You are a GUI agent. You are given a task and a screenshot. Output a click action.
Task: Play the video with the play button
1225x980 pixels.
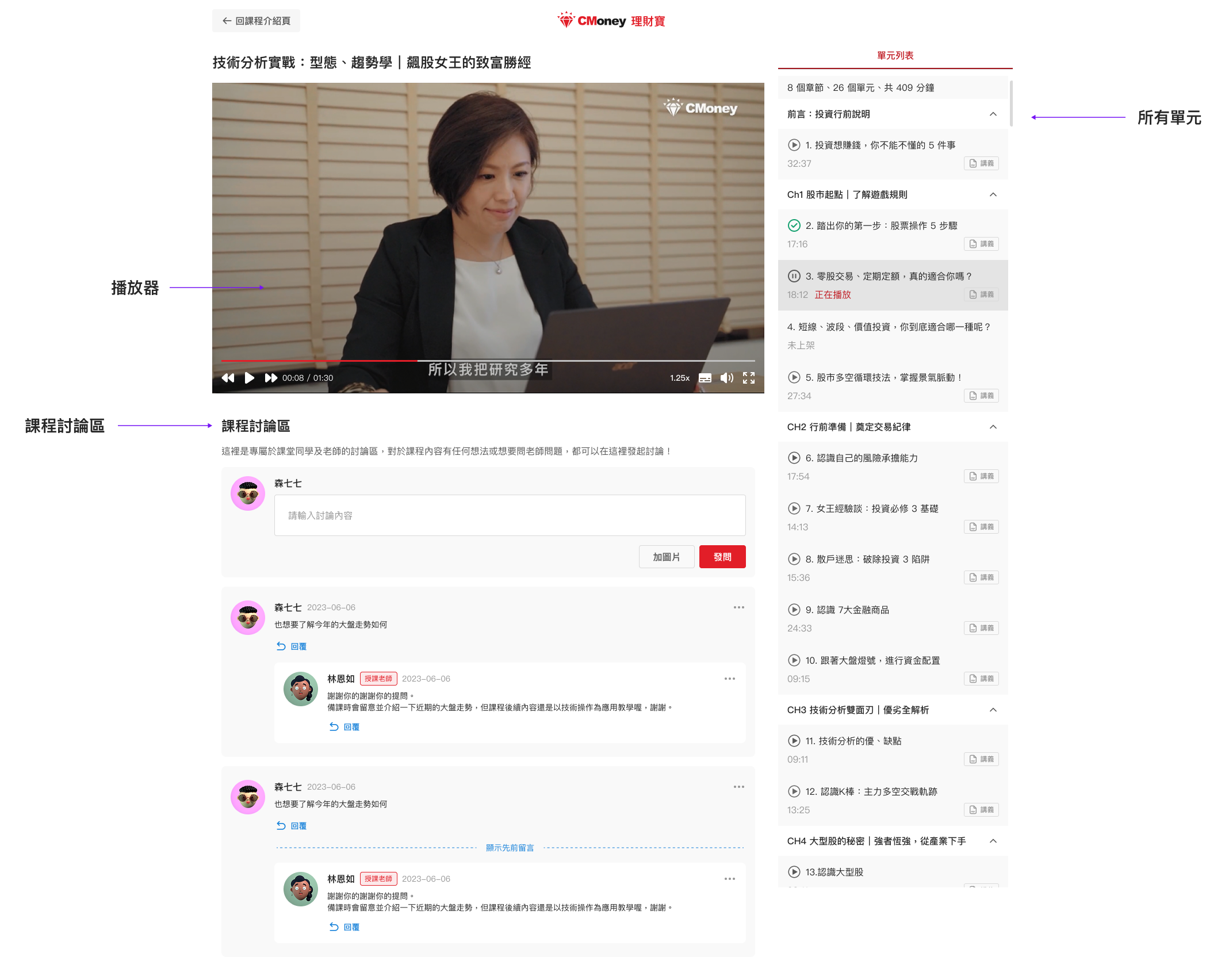click(x=250, y=378)
